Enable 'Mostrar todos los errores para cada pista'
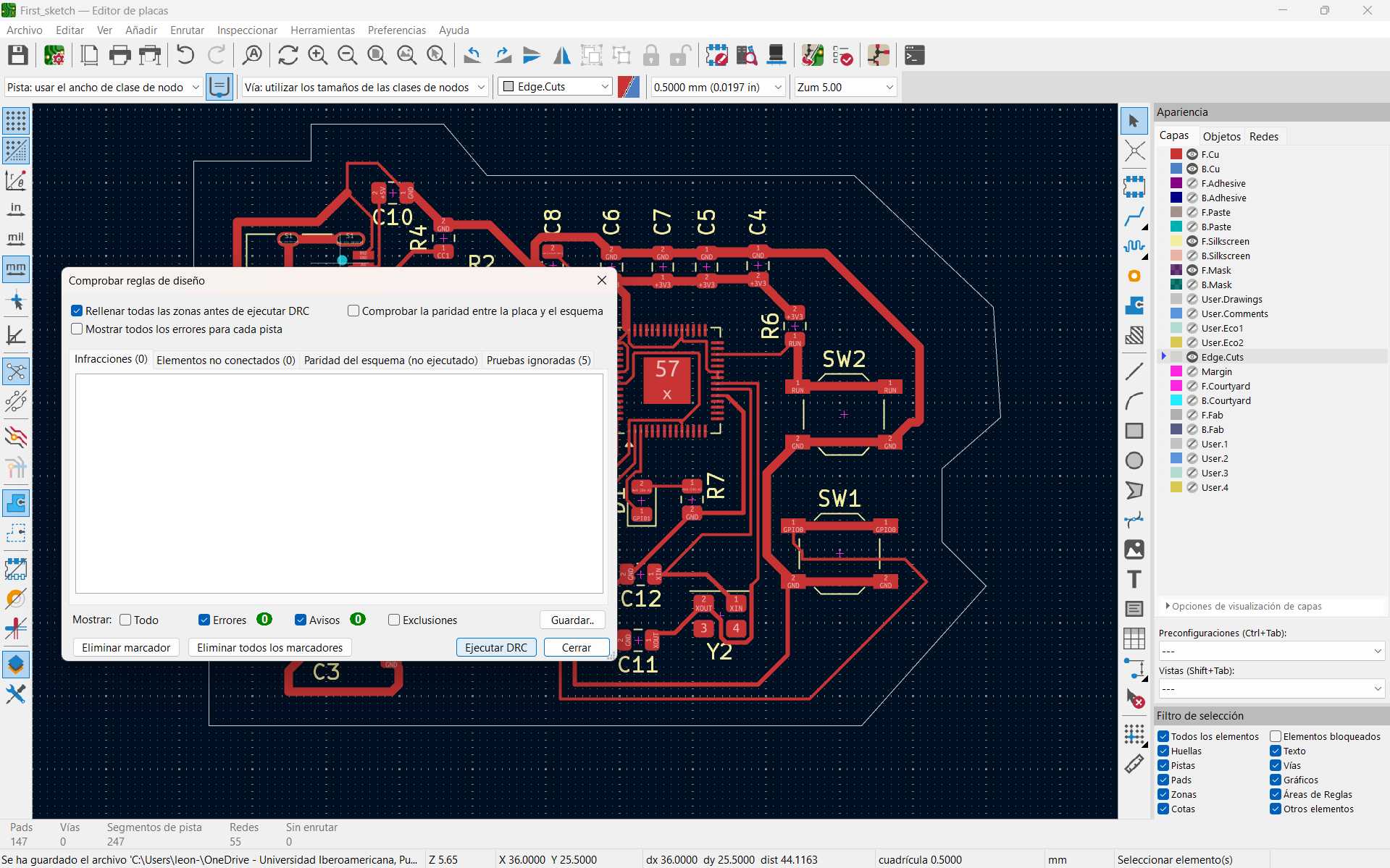The image size is (1390, 868). pos(77,329)
